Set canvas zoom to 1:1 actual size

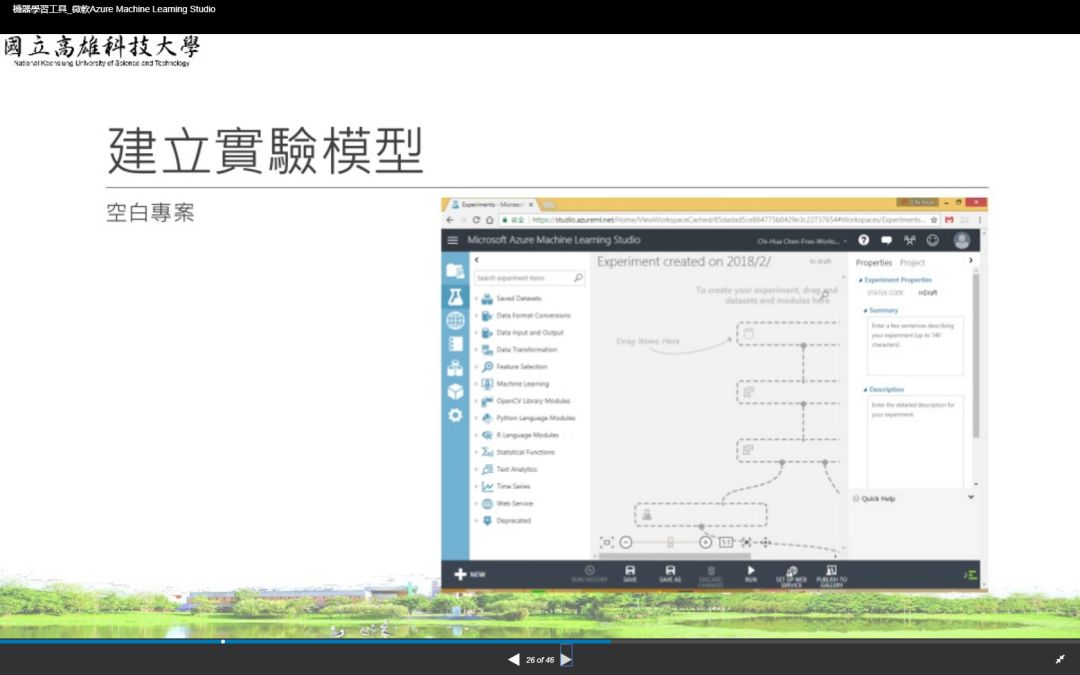pos(726,543)
